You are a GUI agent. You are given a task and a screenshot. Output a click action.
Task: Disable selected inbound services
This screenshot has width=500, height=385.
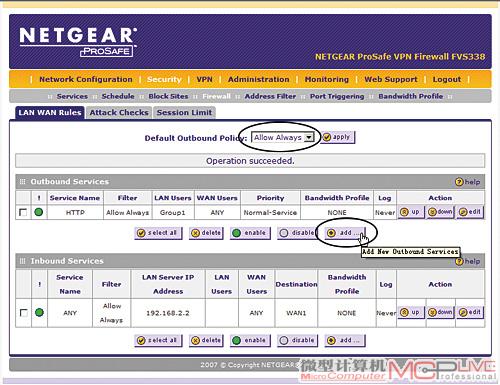[297, 340]
